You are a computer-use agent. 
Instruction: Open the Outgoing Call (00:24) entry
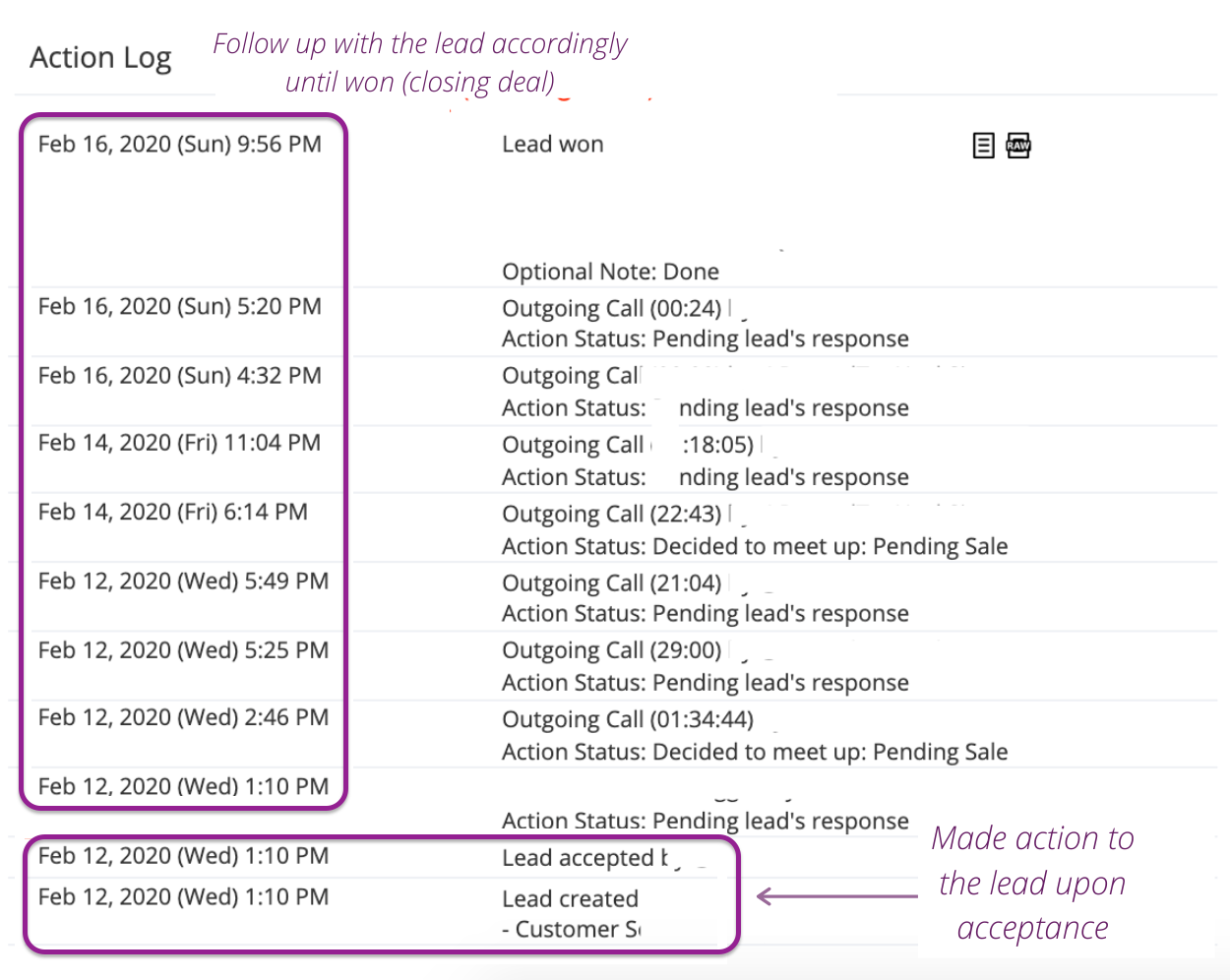coord(611,309)
